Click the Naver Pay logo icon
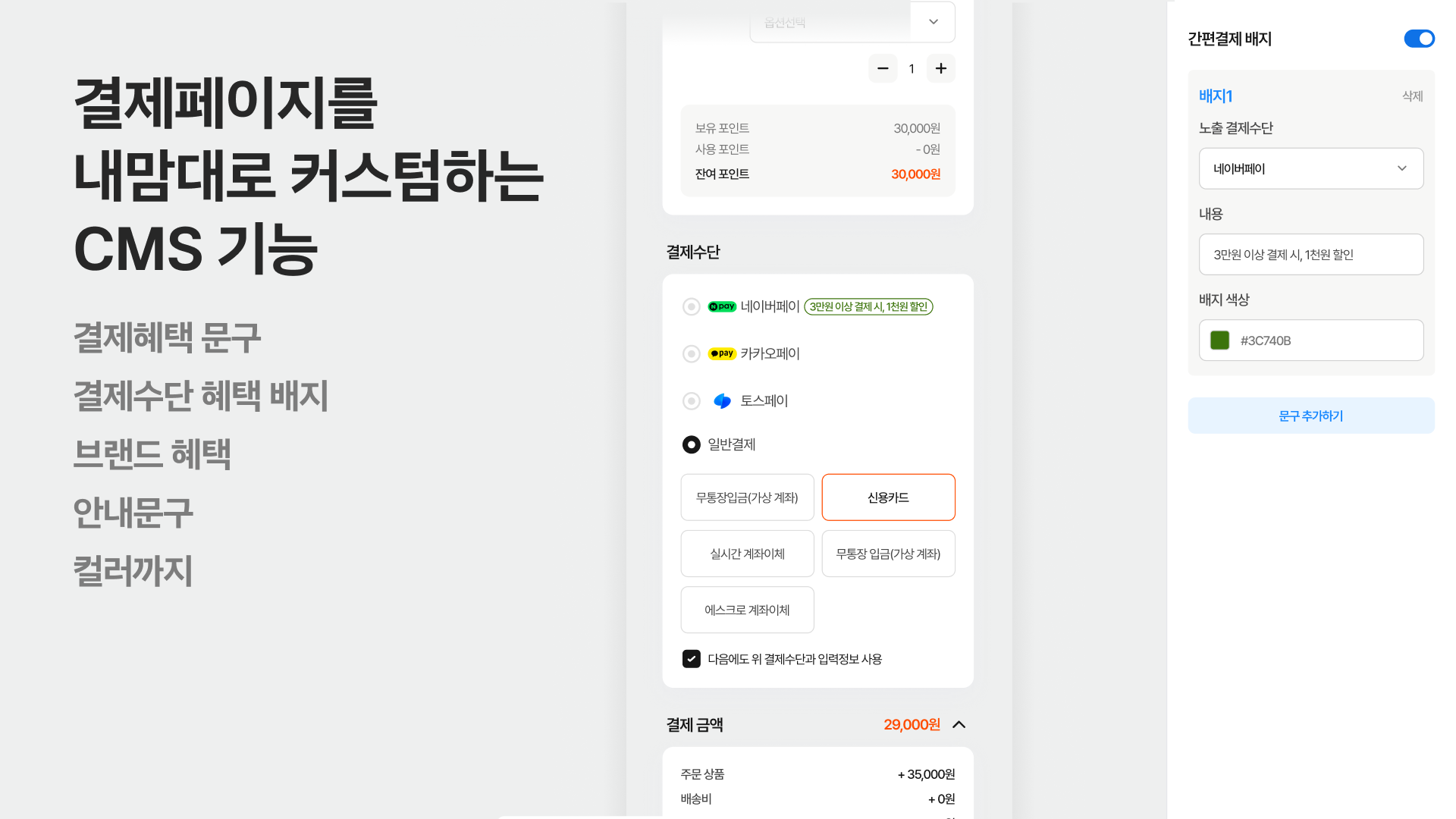Image resolution: width=1456 pixels, height=819 pixels. click(722, 306)
